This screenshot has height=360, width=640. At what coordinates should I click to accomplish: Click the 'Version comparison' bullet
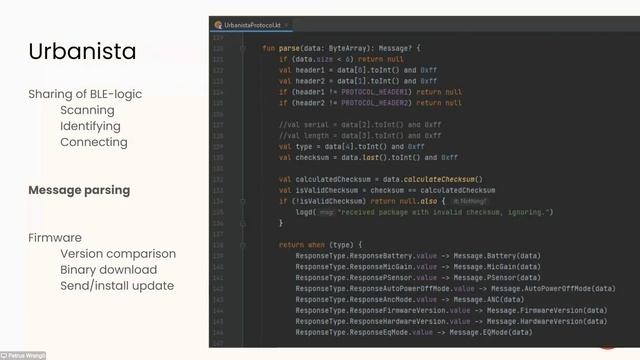point(118,253)
